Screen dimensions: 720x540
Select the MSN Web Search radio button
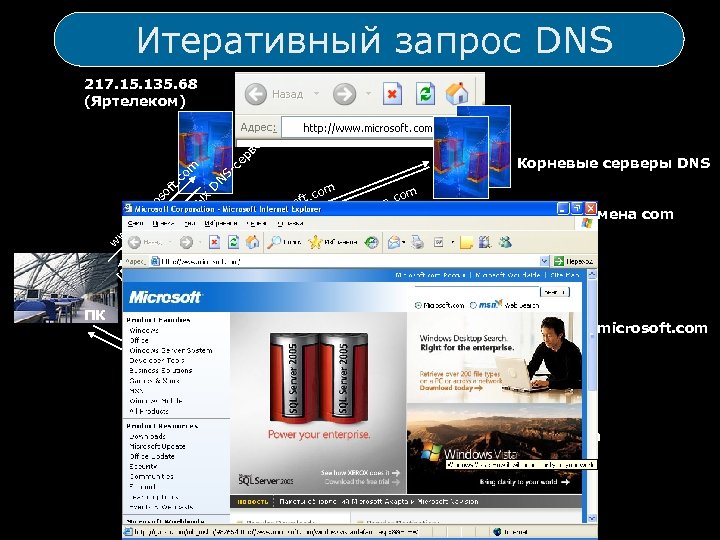pos(473,305)
